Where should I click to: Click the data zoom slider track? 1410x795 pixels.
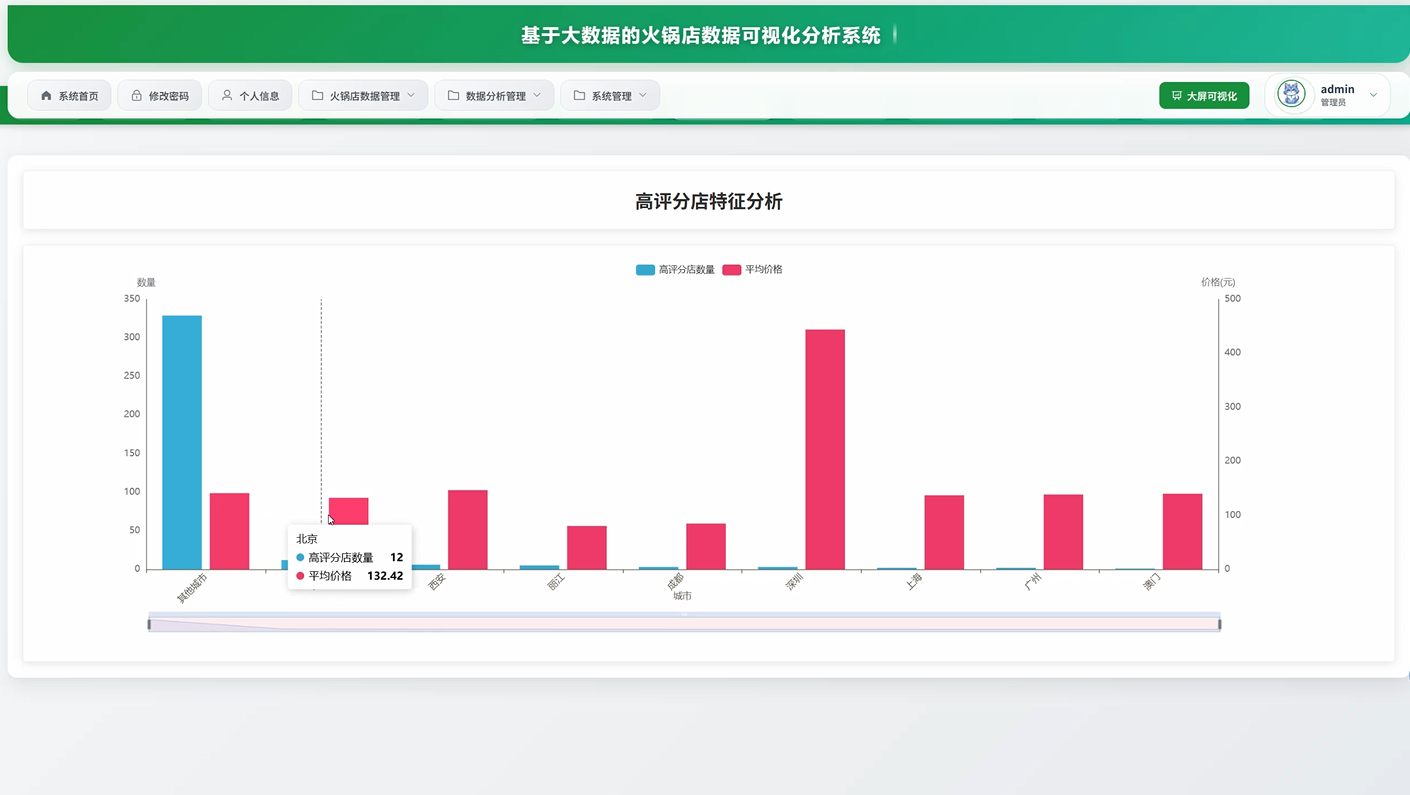(684, 624)
